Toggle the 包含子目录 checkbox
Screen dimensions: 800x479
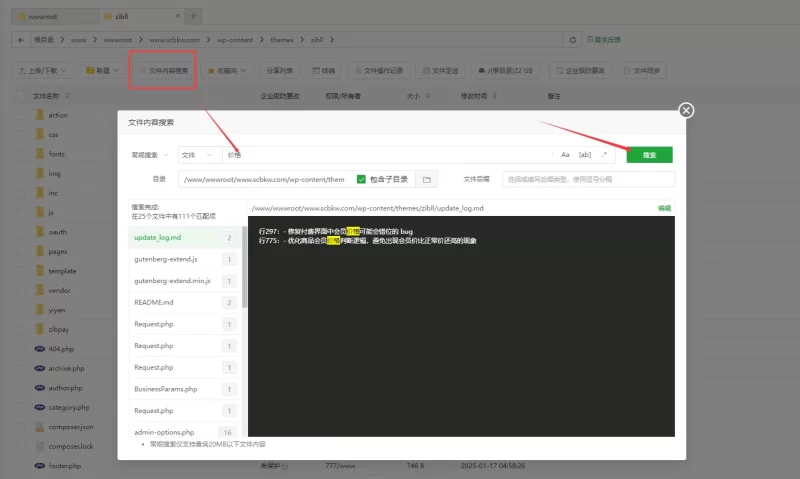tap(361, 179)
